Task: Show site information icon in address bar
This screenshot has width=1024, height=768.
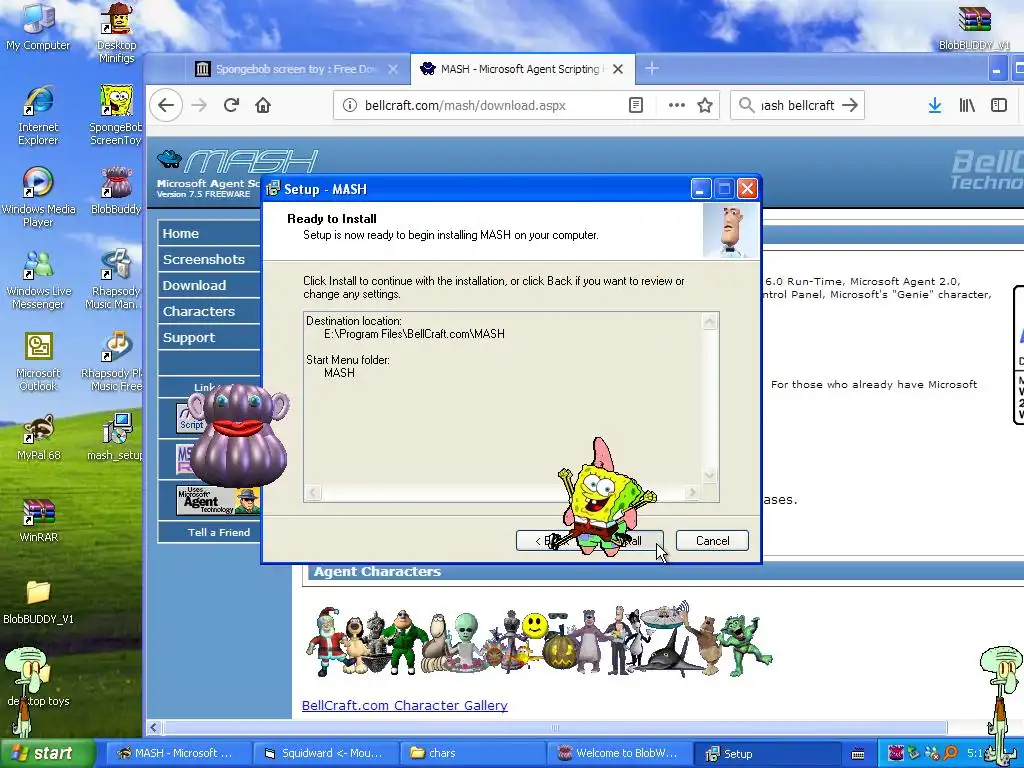Action: coord(349,105)
